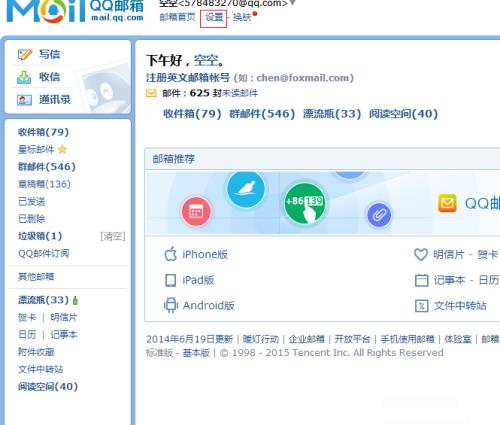Click the 注册英文邮箱帐号 link

(x=188, y=78)
